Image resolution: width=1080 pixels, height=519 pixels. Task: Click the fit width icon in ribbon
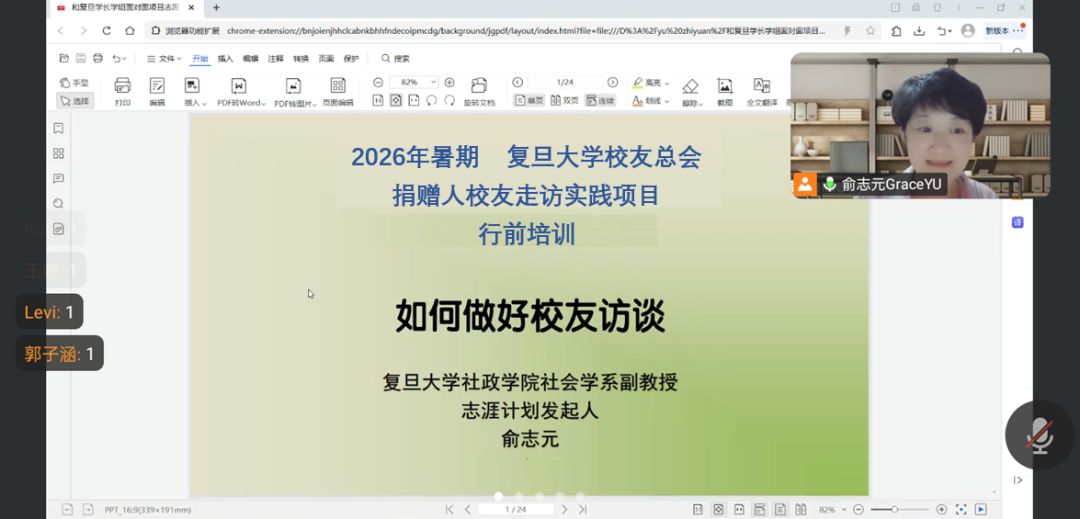coord(413,100)
